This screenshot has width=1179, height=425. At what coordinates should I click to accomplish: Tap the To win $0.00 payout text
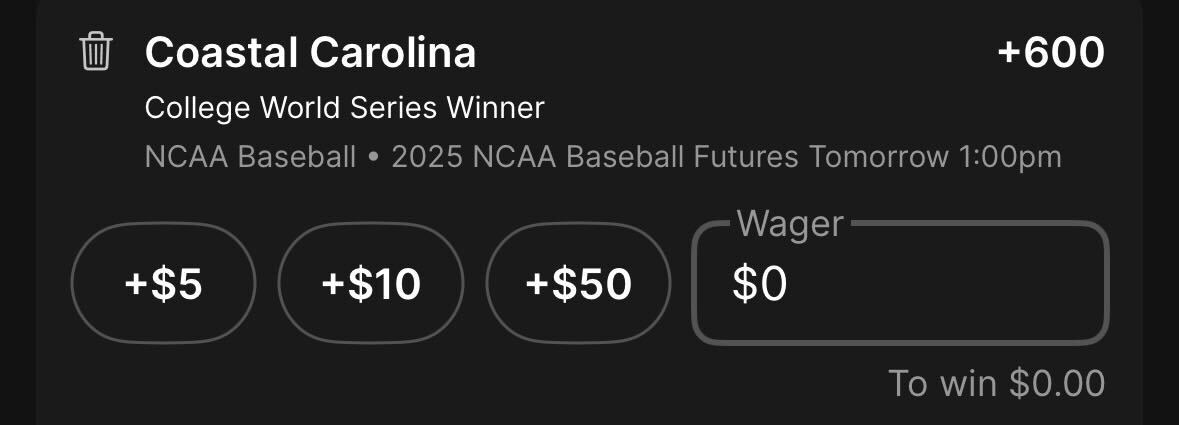[996, 383]
